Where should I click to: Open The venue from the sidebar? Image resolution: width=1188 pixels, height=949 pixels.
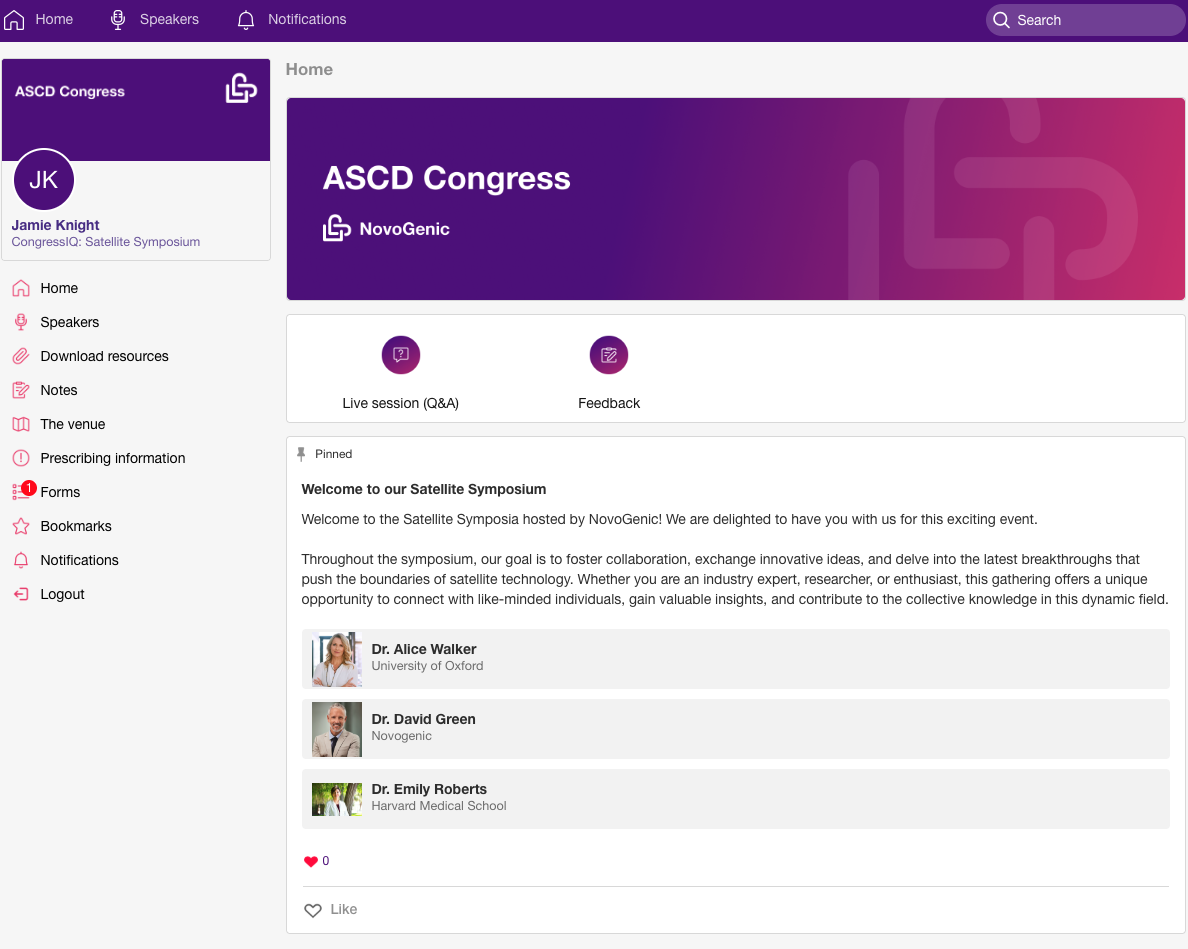pyautogui.click(x=73, y=425)
